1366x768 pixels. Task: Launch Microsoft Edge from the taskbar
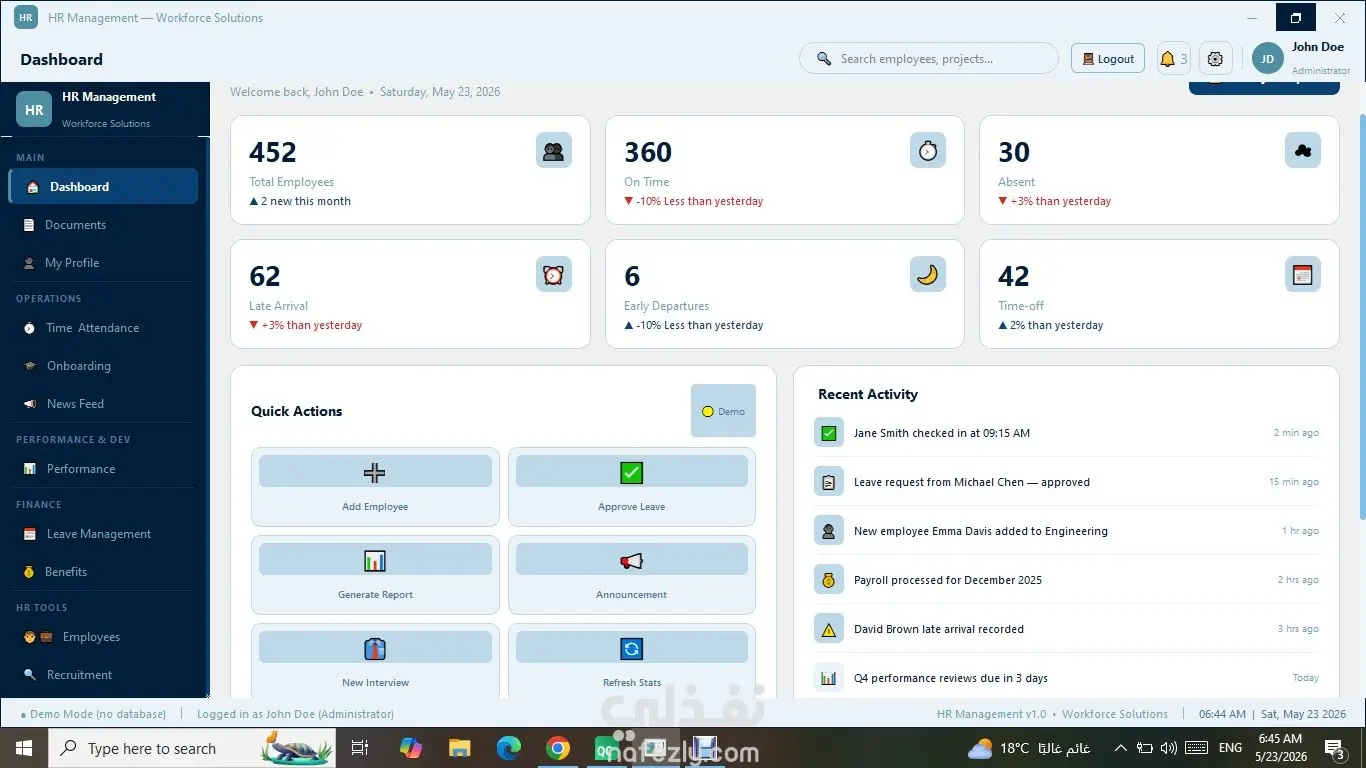pyautogui.click(x=509, y=748)
